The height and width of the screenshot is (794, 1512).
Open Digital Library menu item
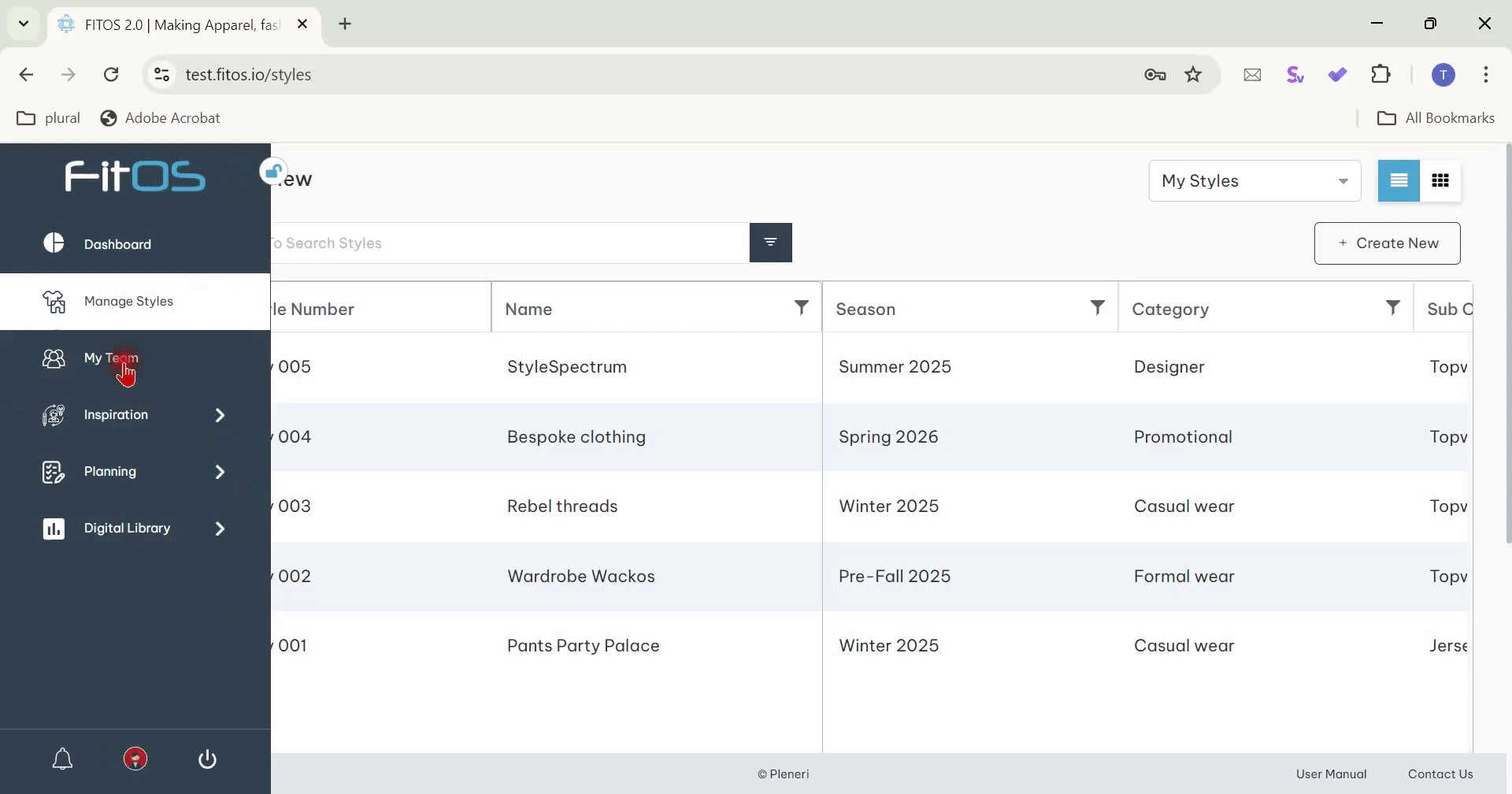(x=135, y=529)
